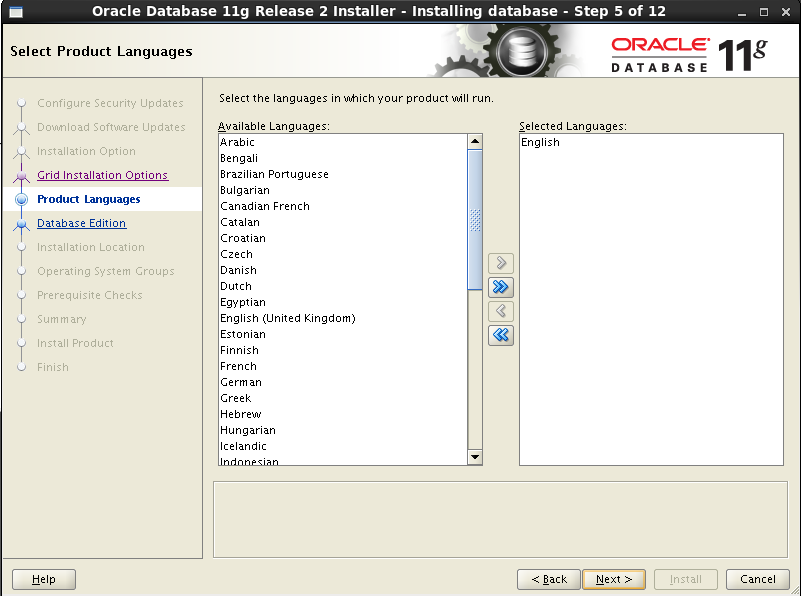Click scroll up arrow of Available Languages

[x=475, y=141]
